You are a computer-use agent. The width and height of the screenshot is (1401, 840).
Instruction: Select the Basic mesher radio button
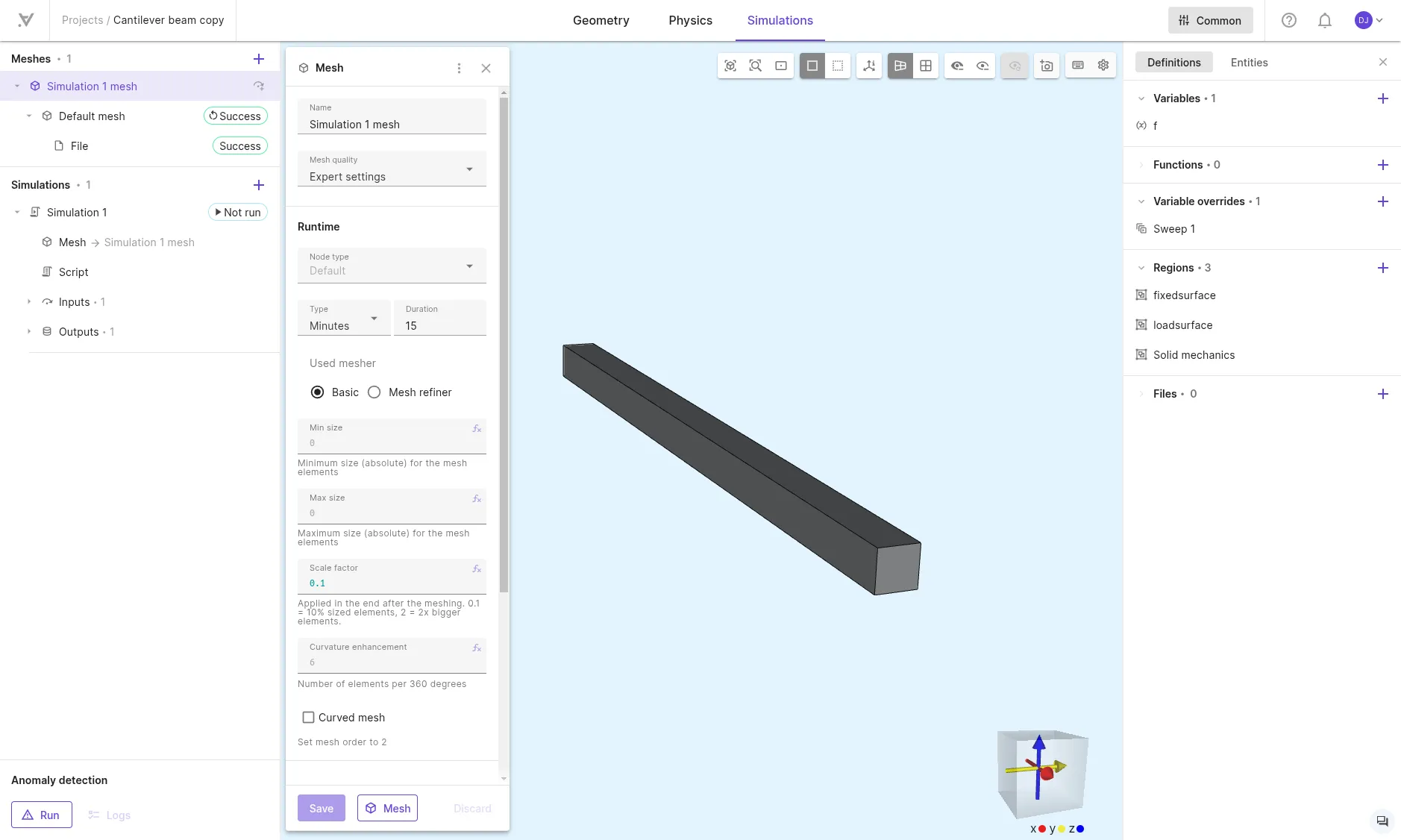point(317,392)
